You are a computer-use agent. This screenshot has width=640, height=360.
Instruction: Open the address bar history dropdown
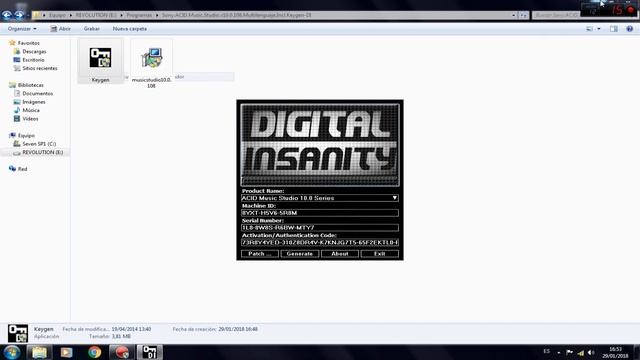(x=513, y=15)
